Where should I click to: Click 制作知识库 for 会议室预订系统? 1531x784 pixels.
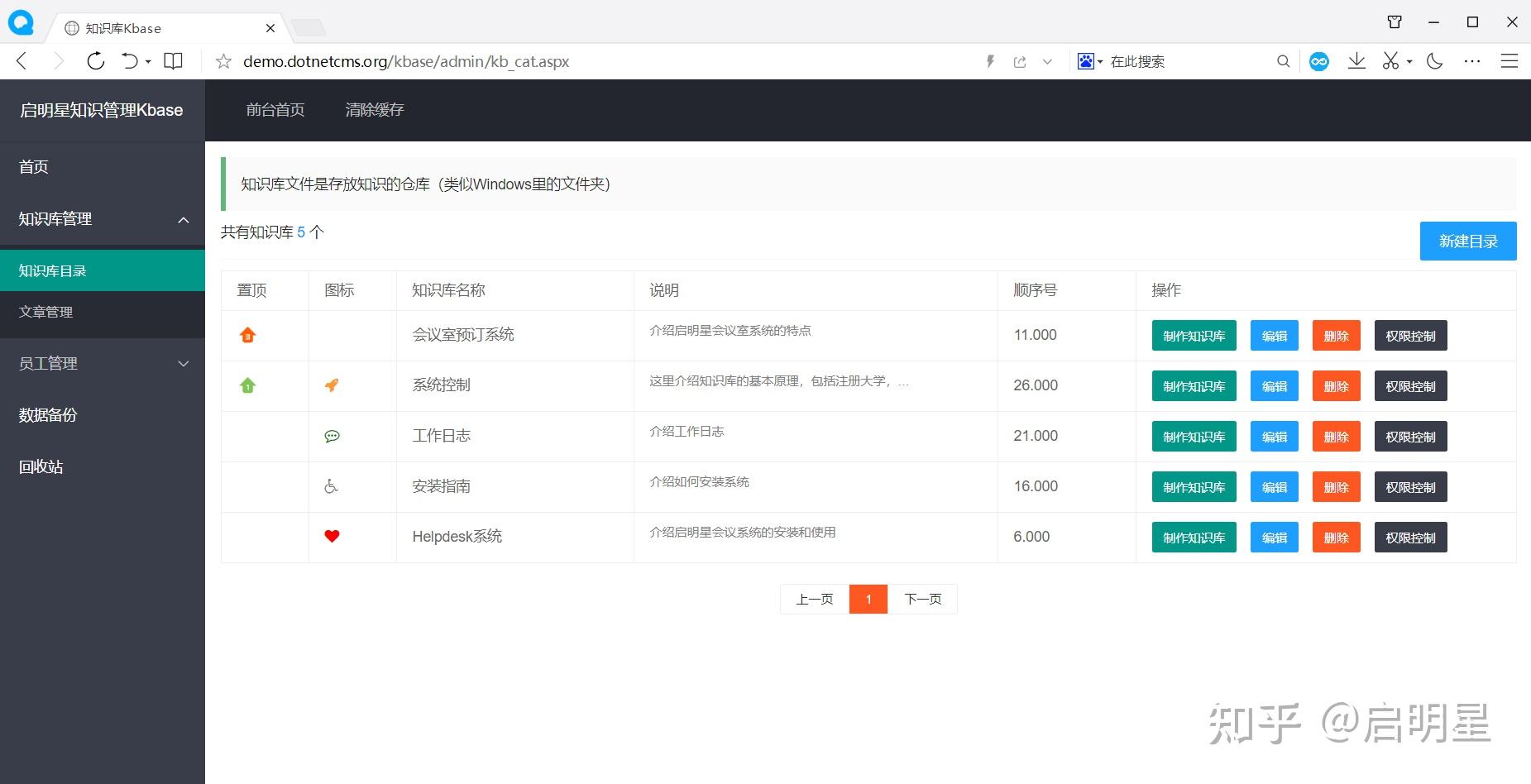(x=1194, y=336)
